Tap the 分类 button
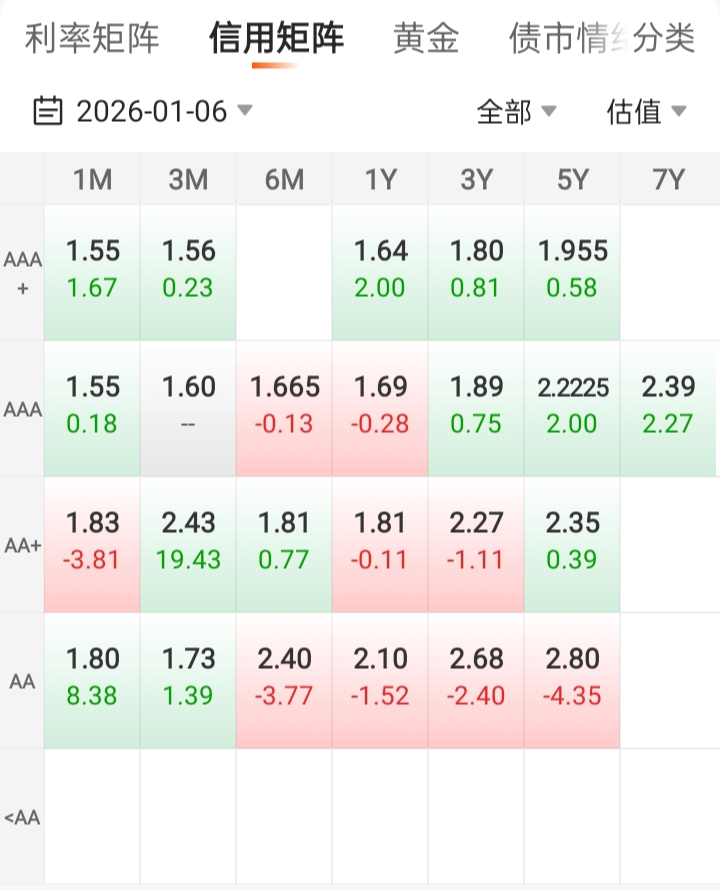This screenshot has width=720, height=891. tap(664, 39)
